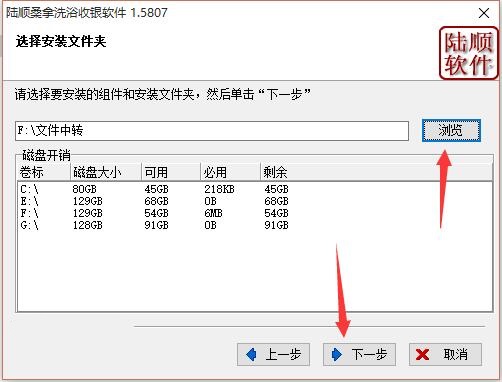The height and width of the screenshot is (382, 502).
Task: Click the 浏览 browse button
Action: point(451,130)
